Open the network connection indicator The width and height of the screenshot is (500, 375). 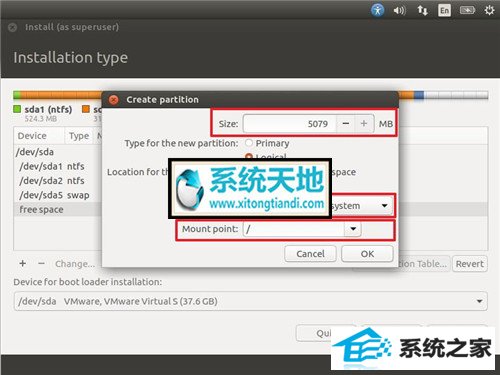(422, 11)
